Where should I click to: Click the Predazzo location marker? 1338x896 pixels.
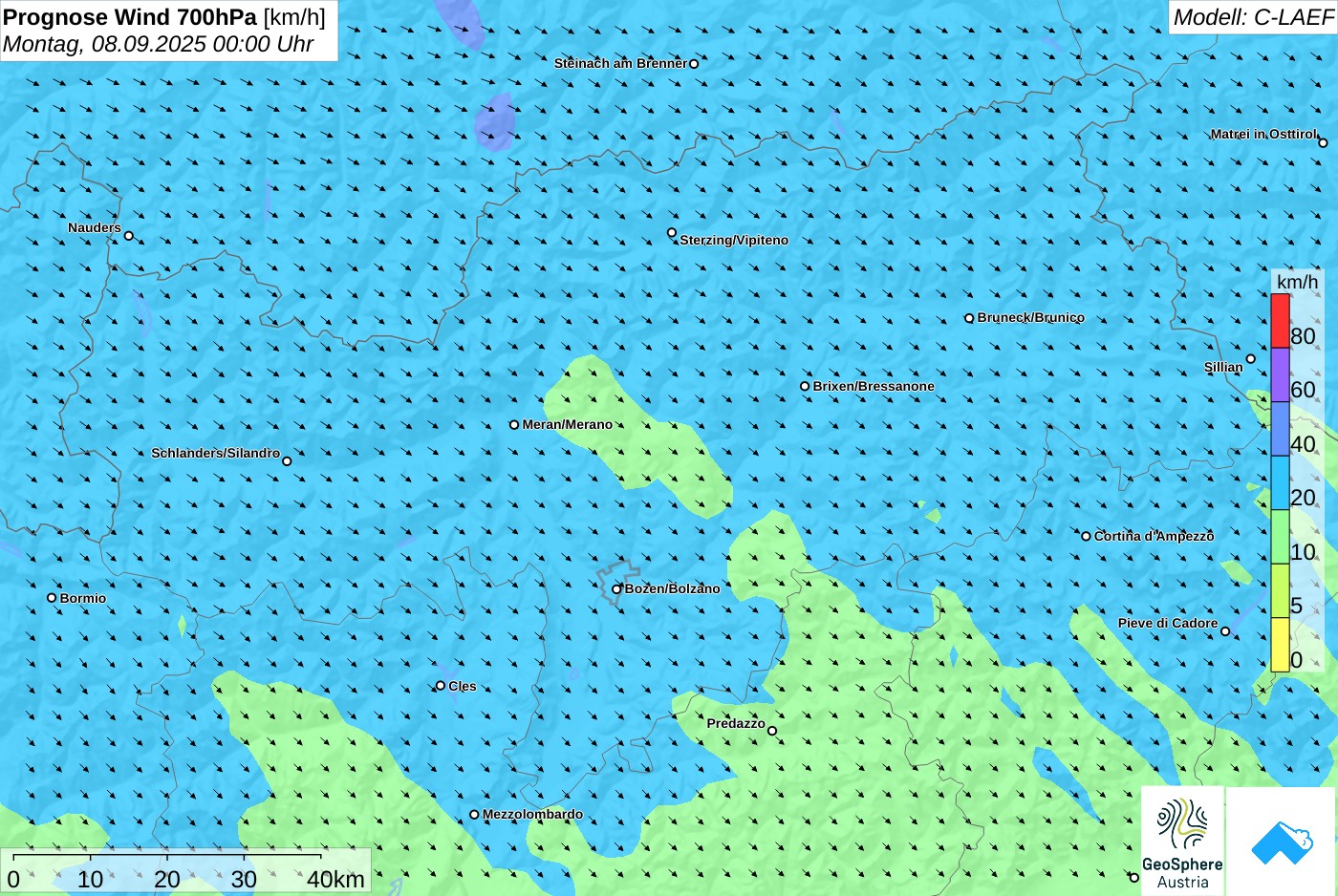[772, 732]
